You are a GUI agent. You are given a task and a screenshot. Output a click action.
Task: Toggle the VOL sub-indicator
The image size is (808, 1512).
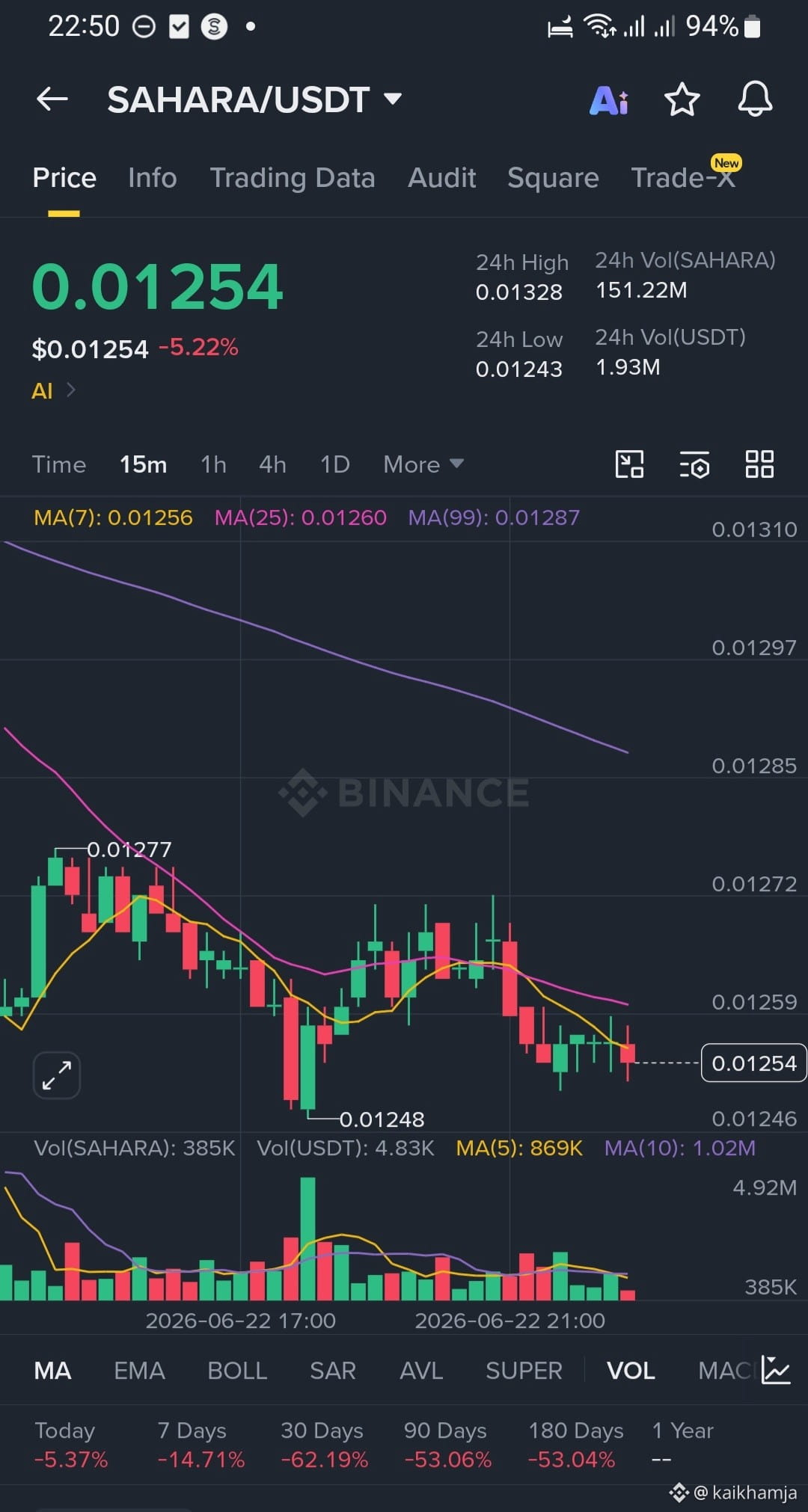coord(631,1371)
